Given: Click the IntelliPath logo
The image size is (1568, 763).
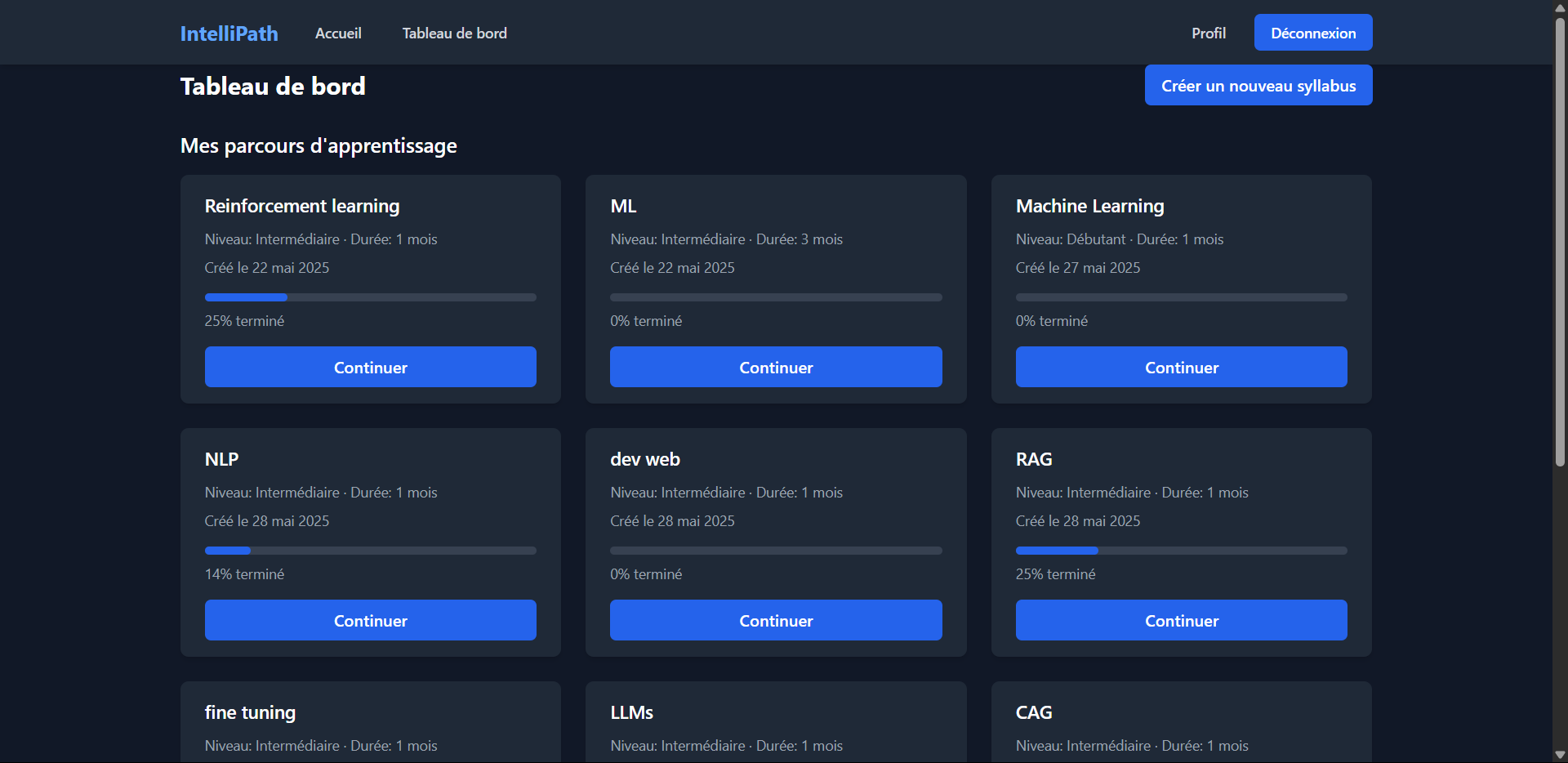Looking at the screenshot, I should (x=229, y=33).
